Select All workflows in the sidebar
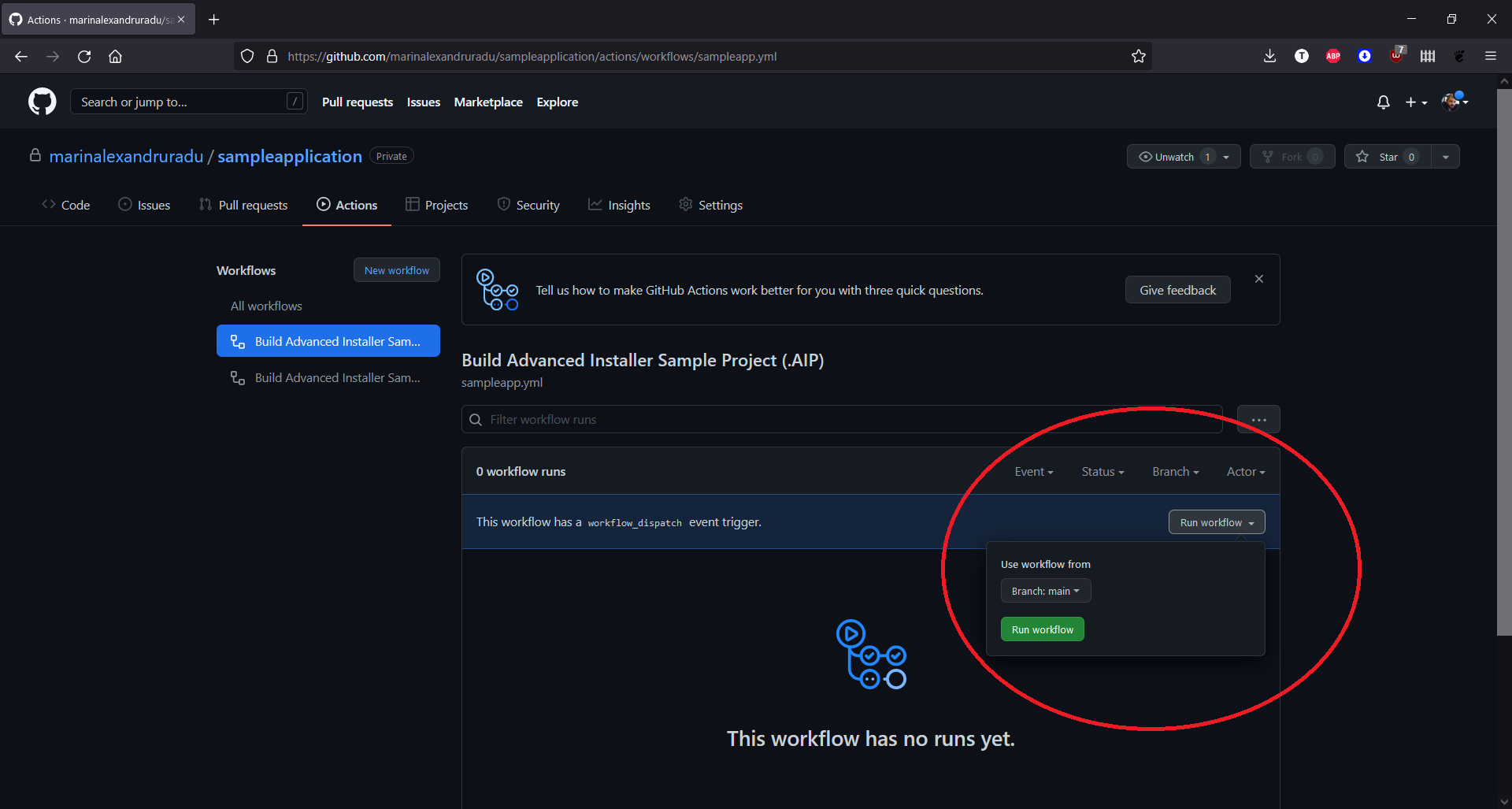 (266, 306)
